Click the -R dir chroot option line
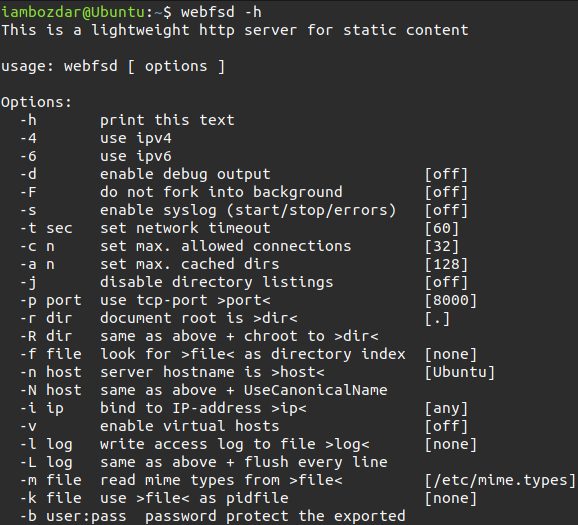Viewport: 578px width, 525px height. coord(199,336)
